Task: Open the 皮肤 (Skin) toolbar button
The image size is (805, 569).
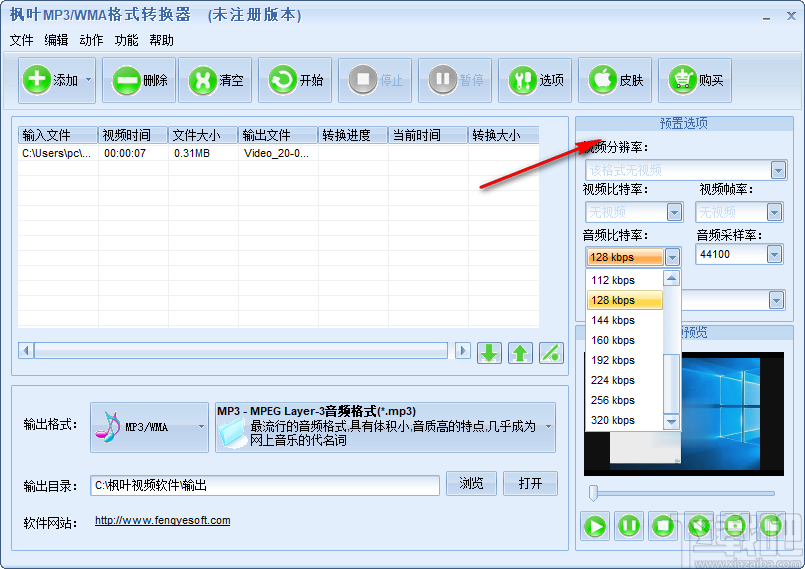Action: point(616,80)
